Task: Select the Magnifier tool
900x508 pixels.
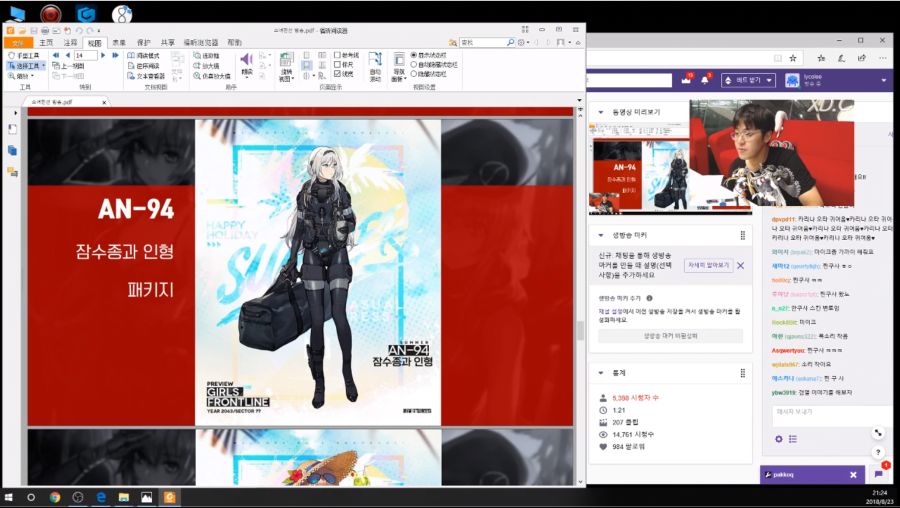Action: click(212, 76)
